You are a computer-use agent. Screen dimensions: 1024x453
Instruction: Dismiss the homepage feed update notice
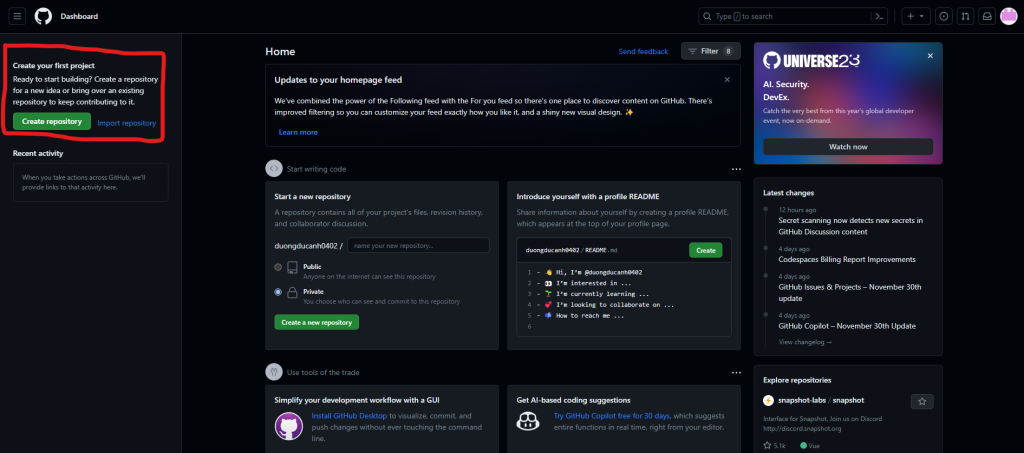[x=727, y=79]
